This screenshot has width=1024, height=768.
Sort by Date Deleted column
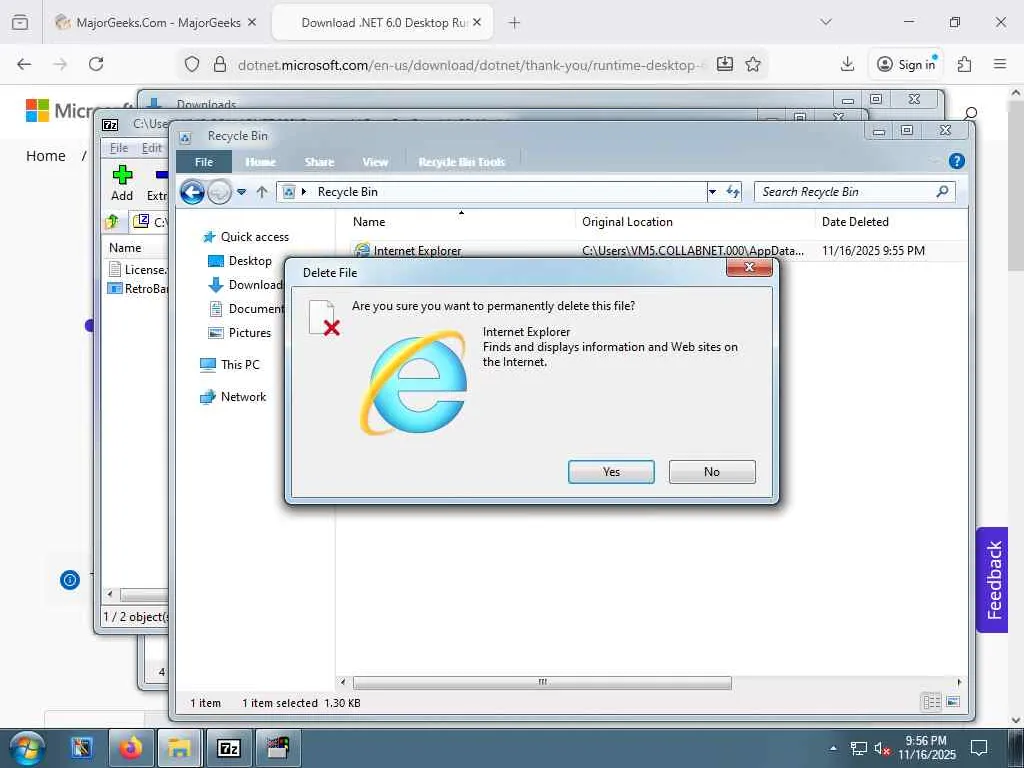coord(855,222)
